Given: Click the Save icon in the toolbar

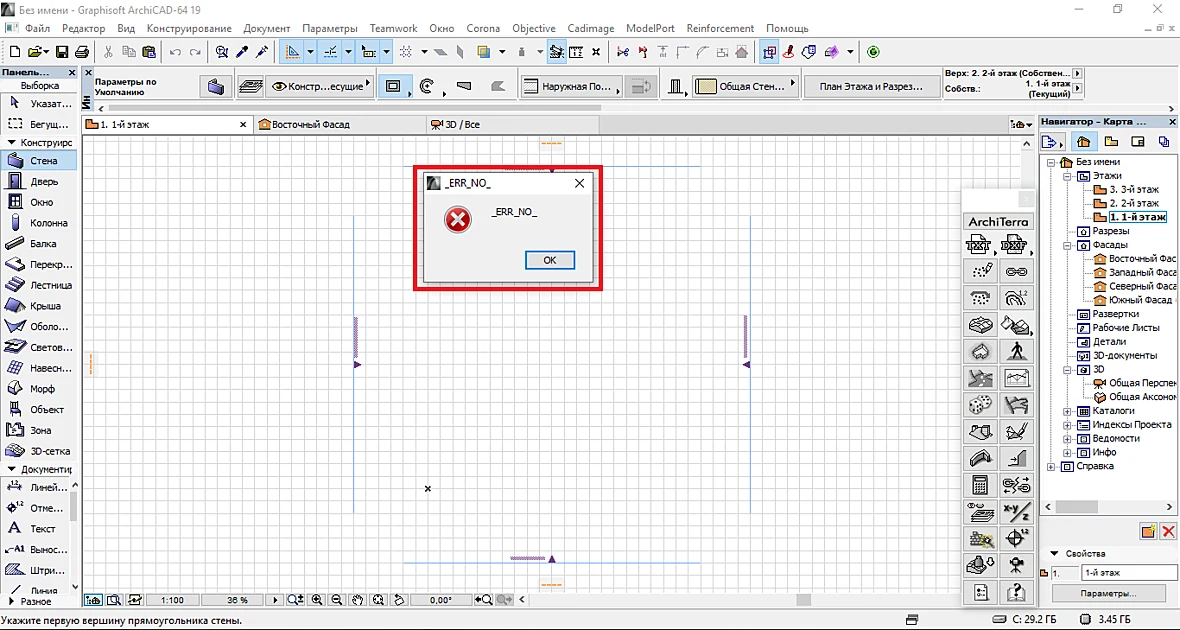Looking at the screenshot, I should [x=62, y=52].
